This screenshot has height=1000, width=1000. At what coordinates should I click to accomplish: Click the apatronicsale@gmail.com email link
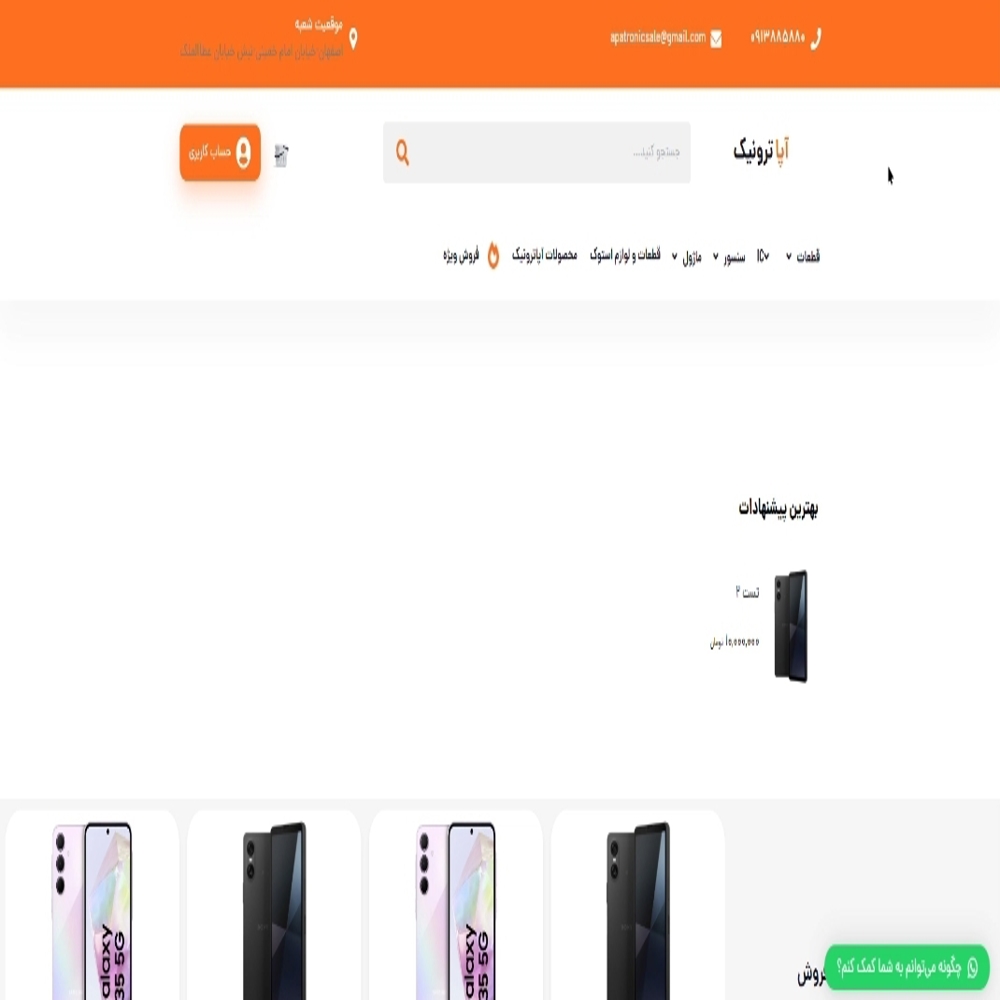(658, 37)
